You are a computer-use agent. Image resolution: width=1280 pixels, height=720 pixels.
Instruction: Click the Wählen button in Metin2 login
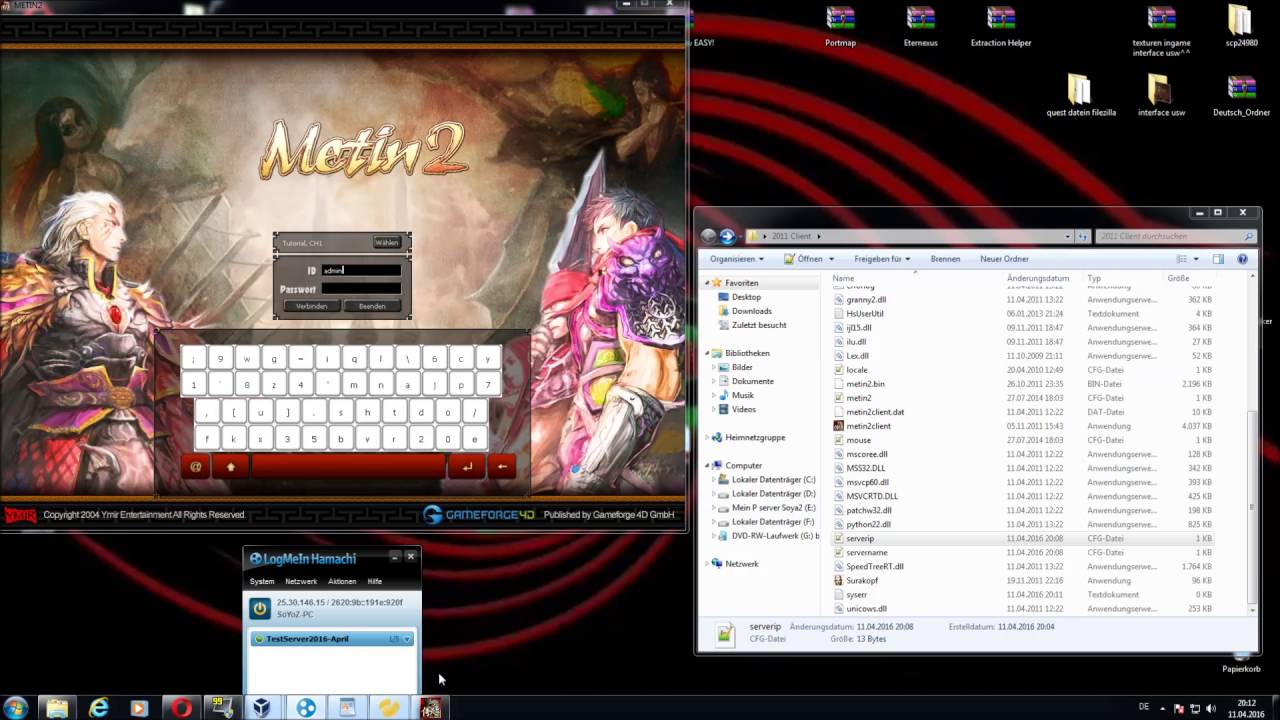point(386,243)
